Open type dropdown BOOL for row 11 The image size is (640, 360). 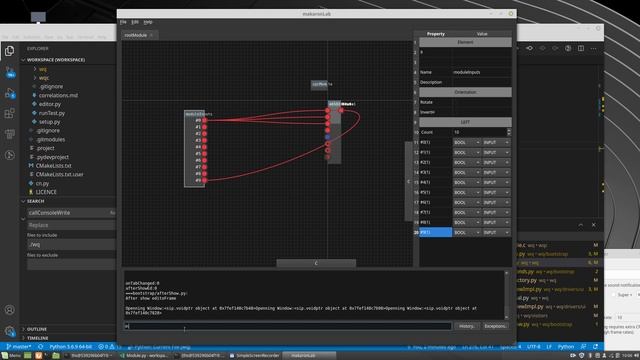[x=467, y=142]
